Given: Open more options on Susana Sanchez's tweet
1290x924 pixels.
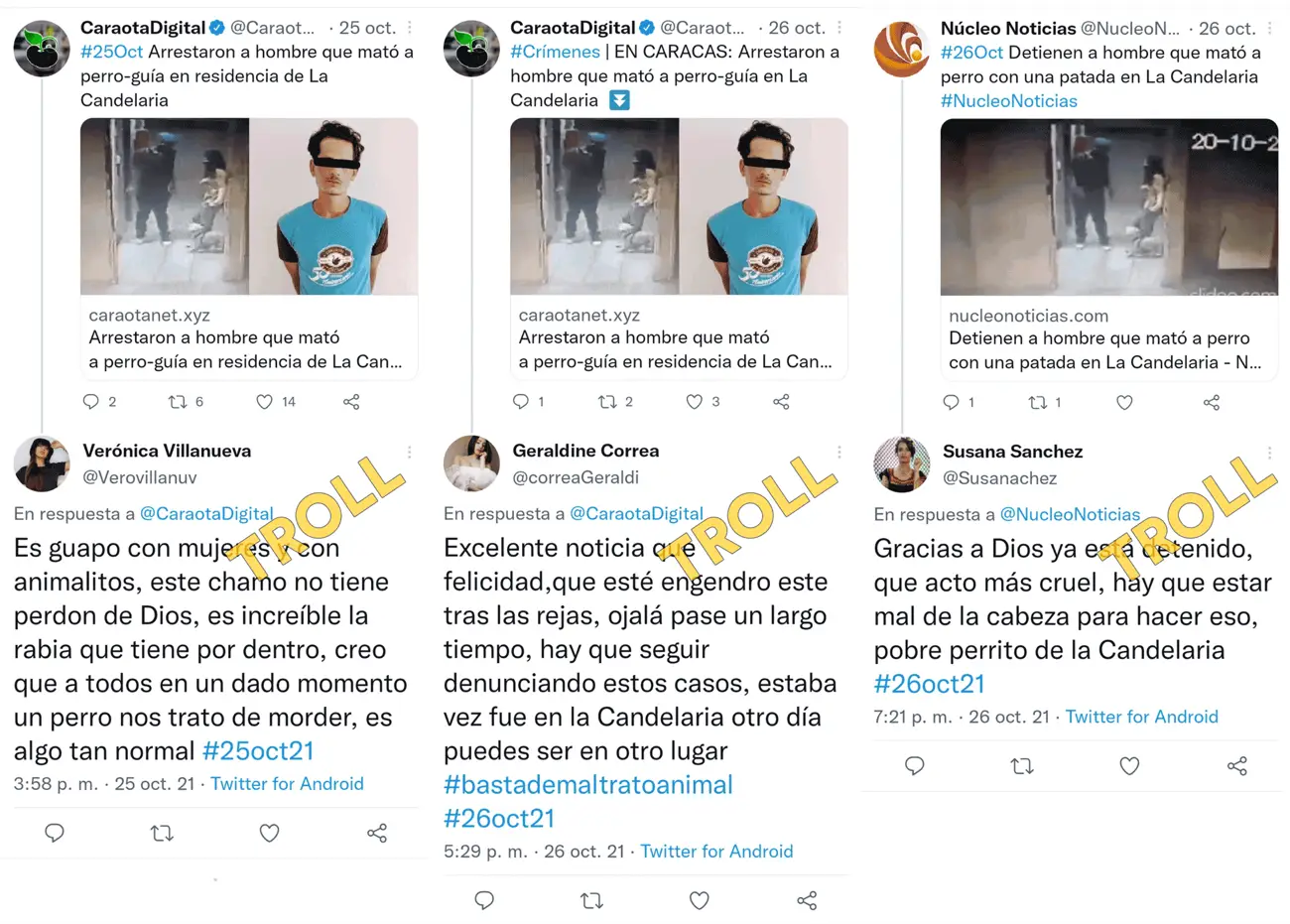Looking at the screenshot, I should pyautogui.click(x=1269, y=453).
